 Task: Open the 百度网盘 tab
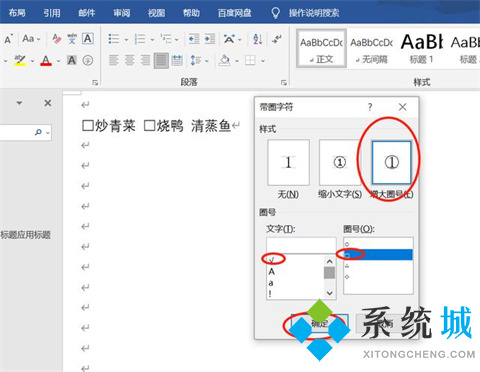click(x=234, y=13)
